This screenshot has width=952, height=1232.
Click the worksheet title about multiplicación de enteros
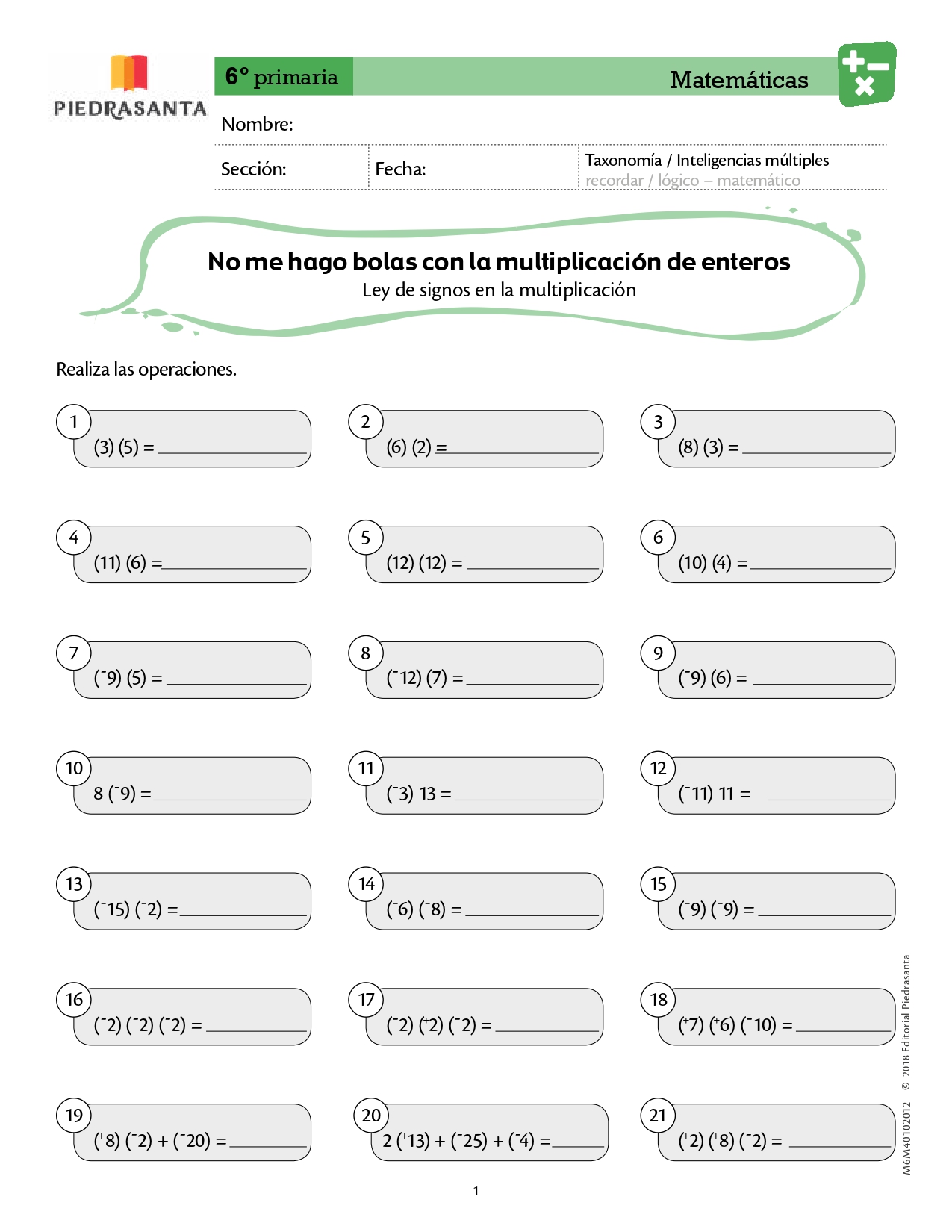point(499,261)
